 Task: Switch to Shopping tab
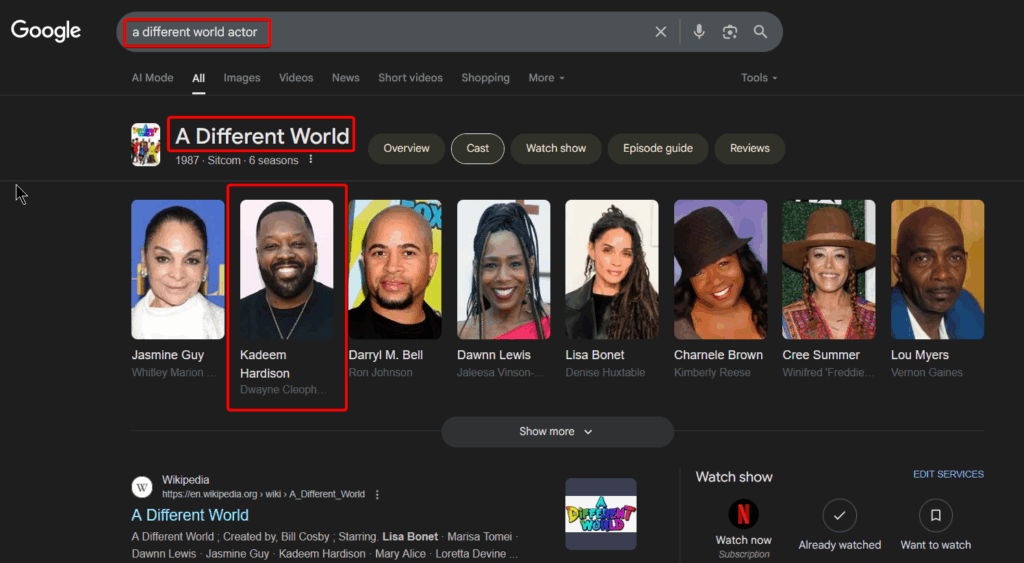485,78
